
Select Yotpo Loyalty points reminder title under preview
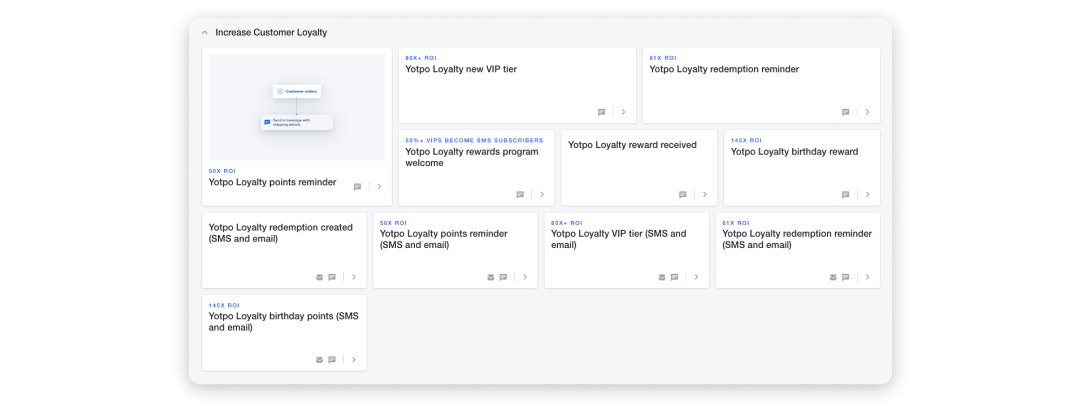pos(273,183)
